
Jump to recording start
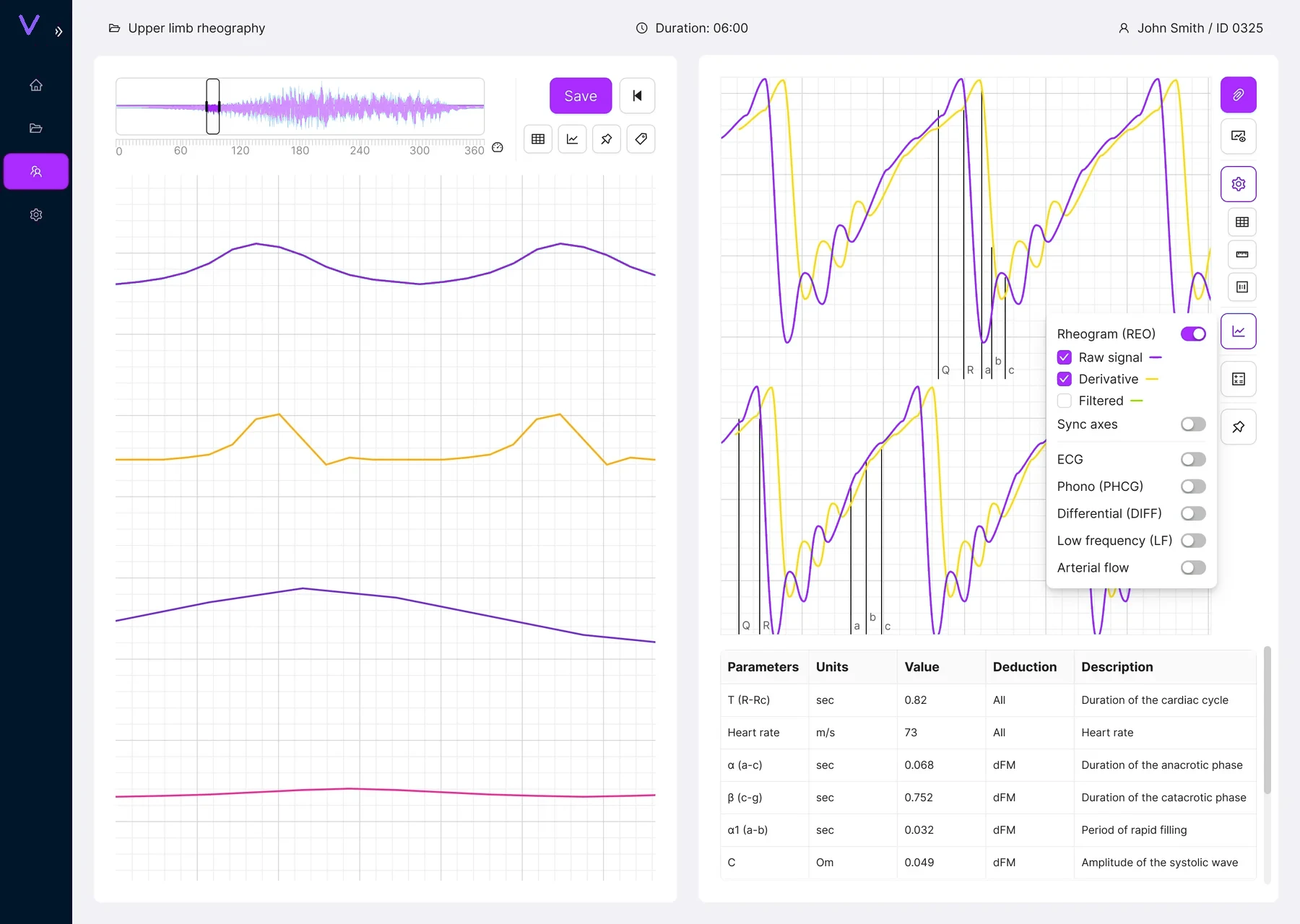[x=638, y=96]
